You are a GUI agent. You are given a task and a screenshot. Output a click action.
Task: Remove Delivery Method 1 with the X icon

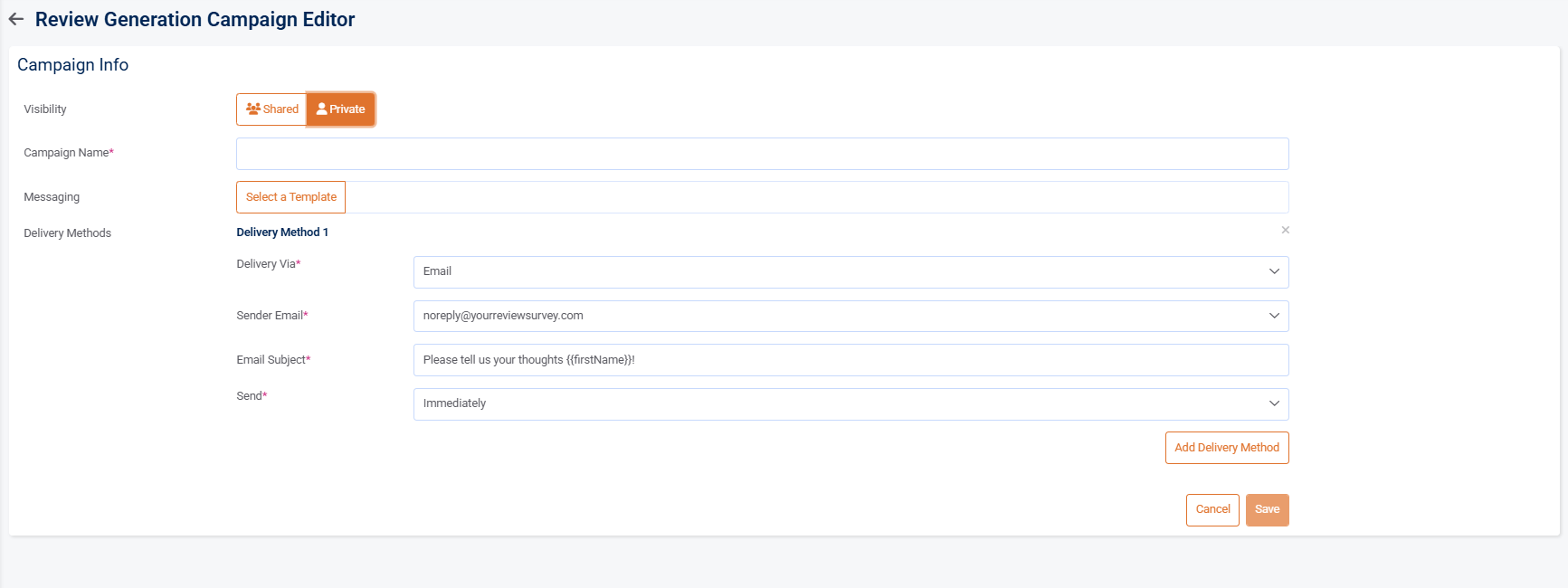1285,231
